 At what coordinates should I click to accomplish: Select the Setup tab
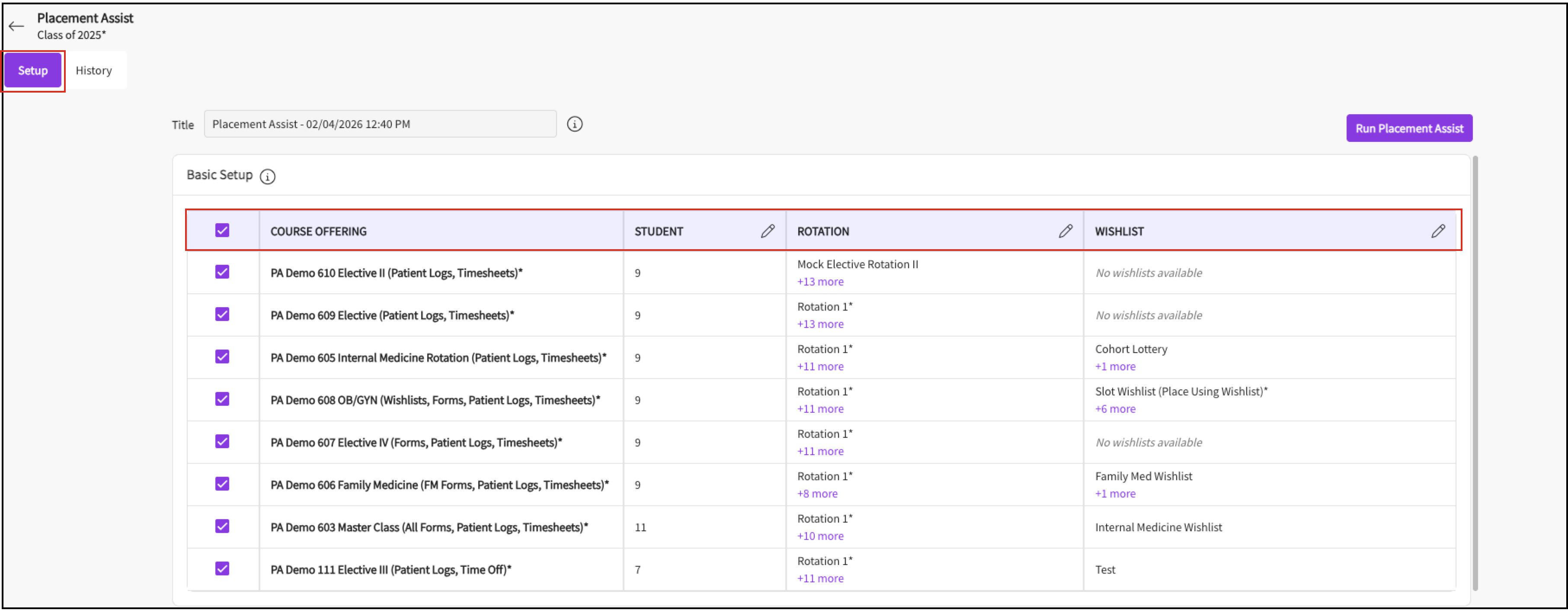[33, 71]
